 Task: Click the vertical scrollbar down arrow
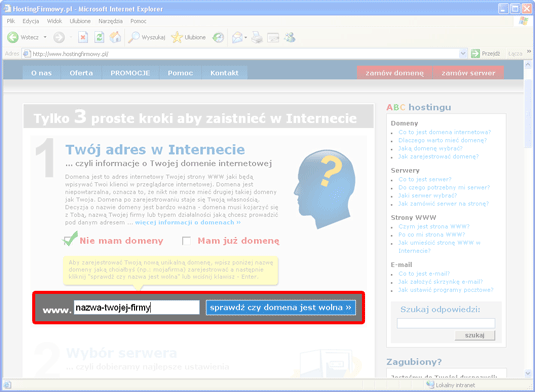coord(528,373)
